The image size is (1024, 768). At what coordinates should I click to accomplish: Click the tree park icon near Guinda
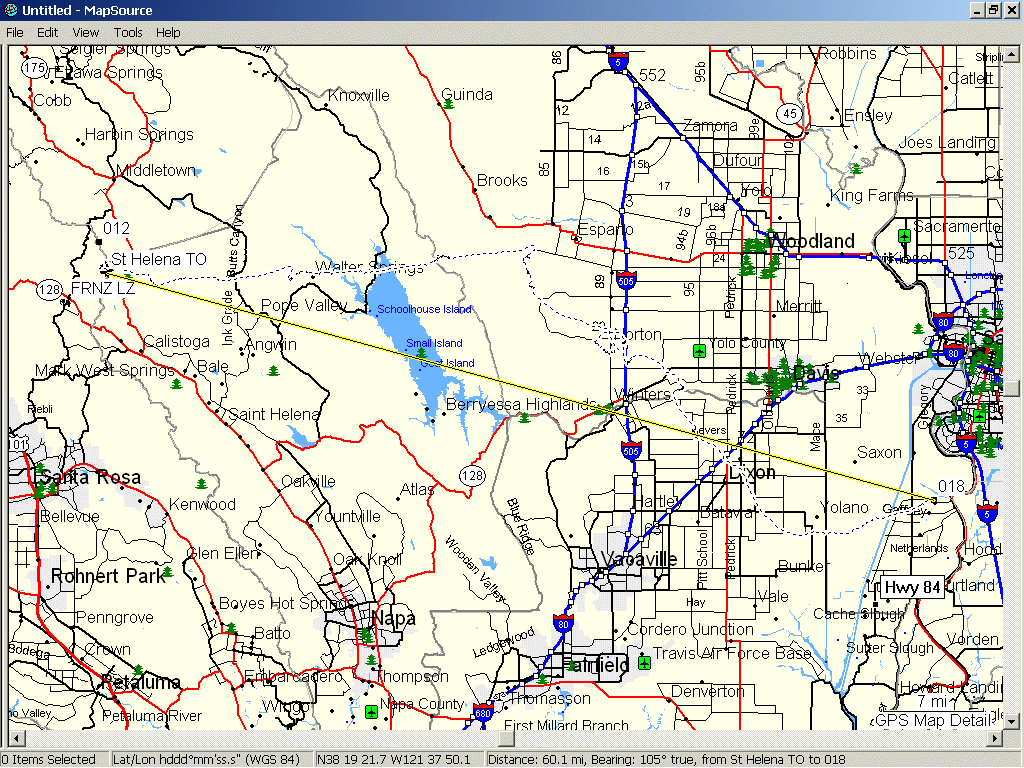click(448, 103)
